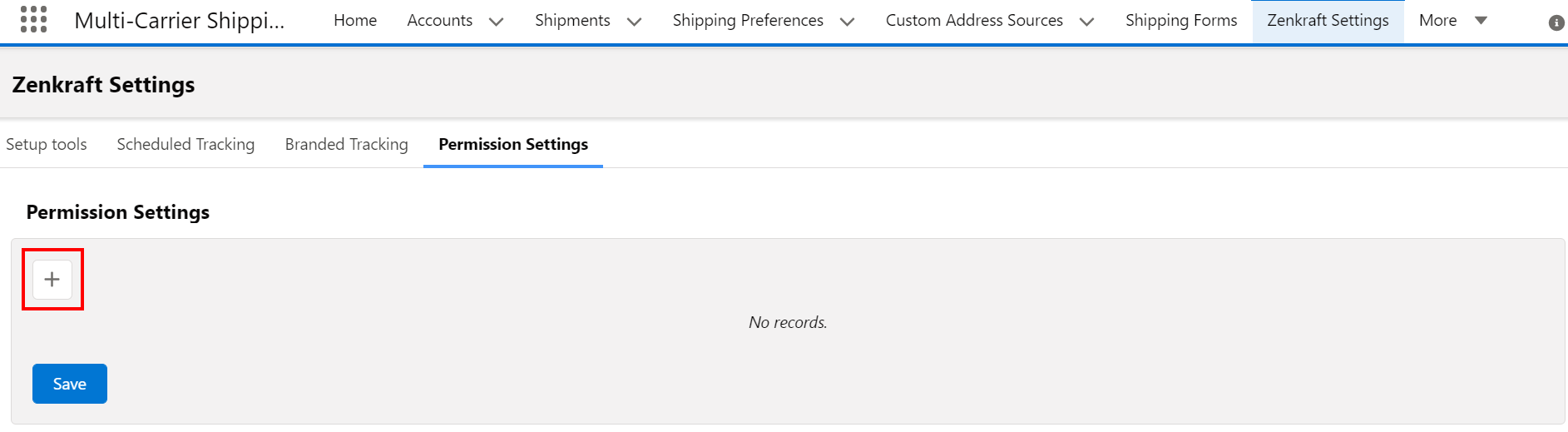The image size is (1568, 432).
Task: Add a new permission record with plus
Action: tap(52, 280)
